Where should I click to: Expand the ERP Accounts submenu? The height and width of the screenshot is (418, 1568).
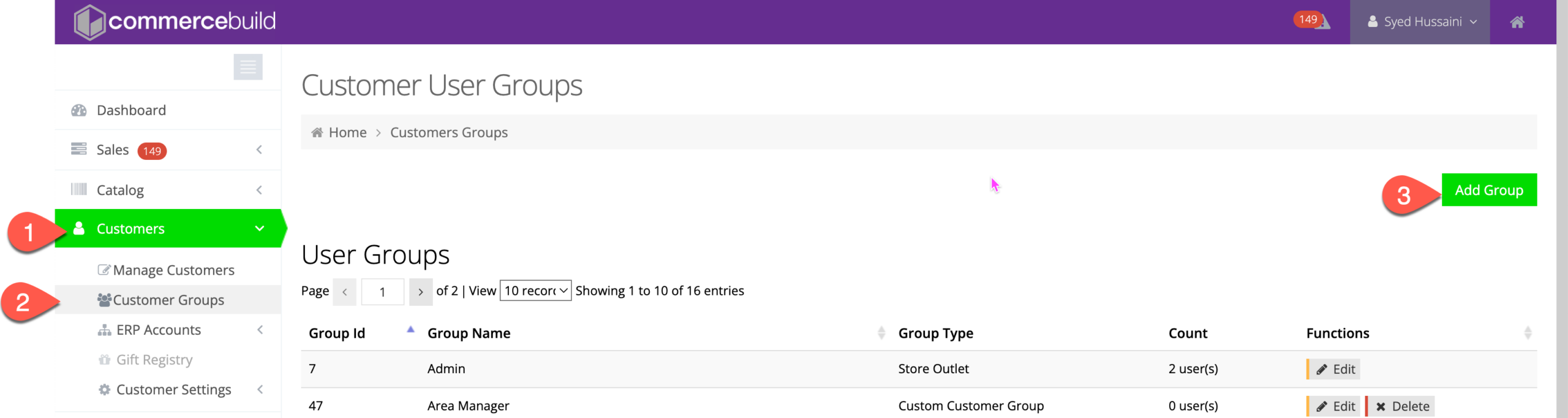[260, 330]
